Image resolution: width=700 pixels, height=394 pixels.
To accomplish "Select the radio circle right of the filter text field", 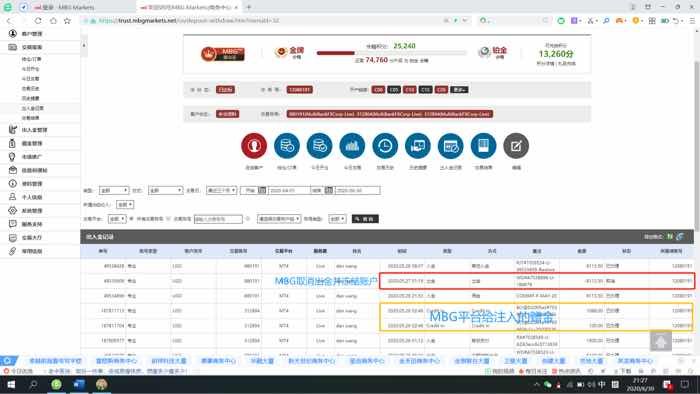I will pyautogui.click(x=248, y=219).
